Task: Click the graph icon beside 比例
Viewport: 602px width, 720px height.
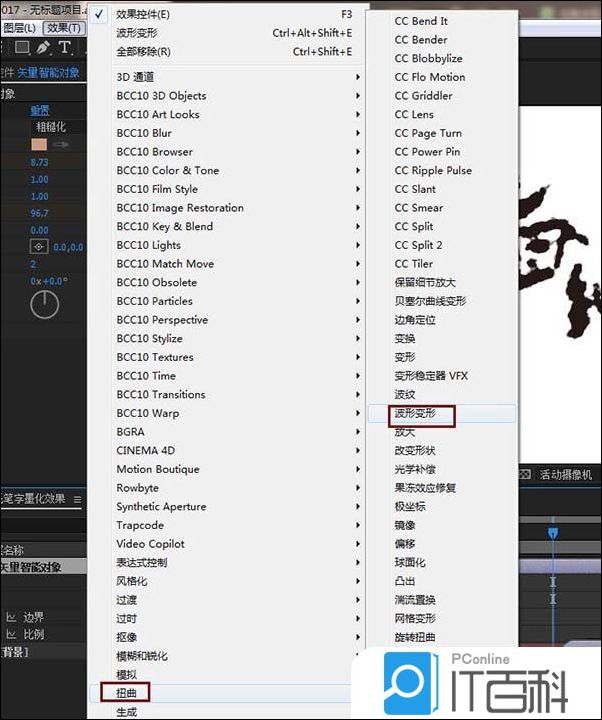Action: [11, 635]
